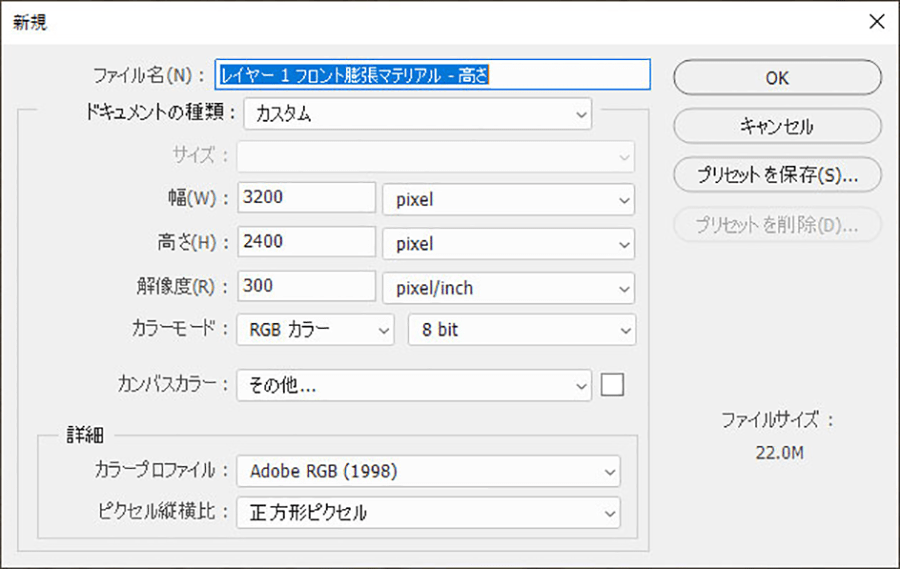
Task: Click the canvas color swatch box
Action: coord(612,384)
